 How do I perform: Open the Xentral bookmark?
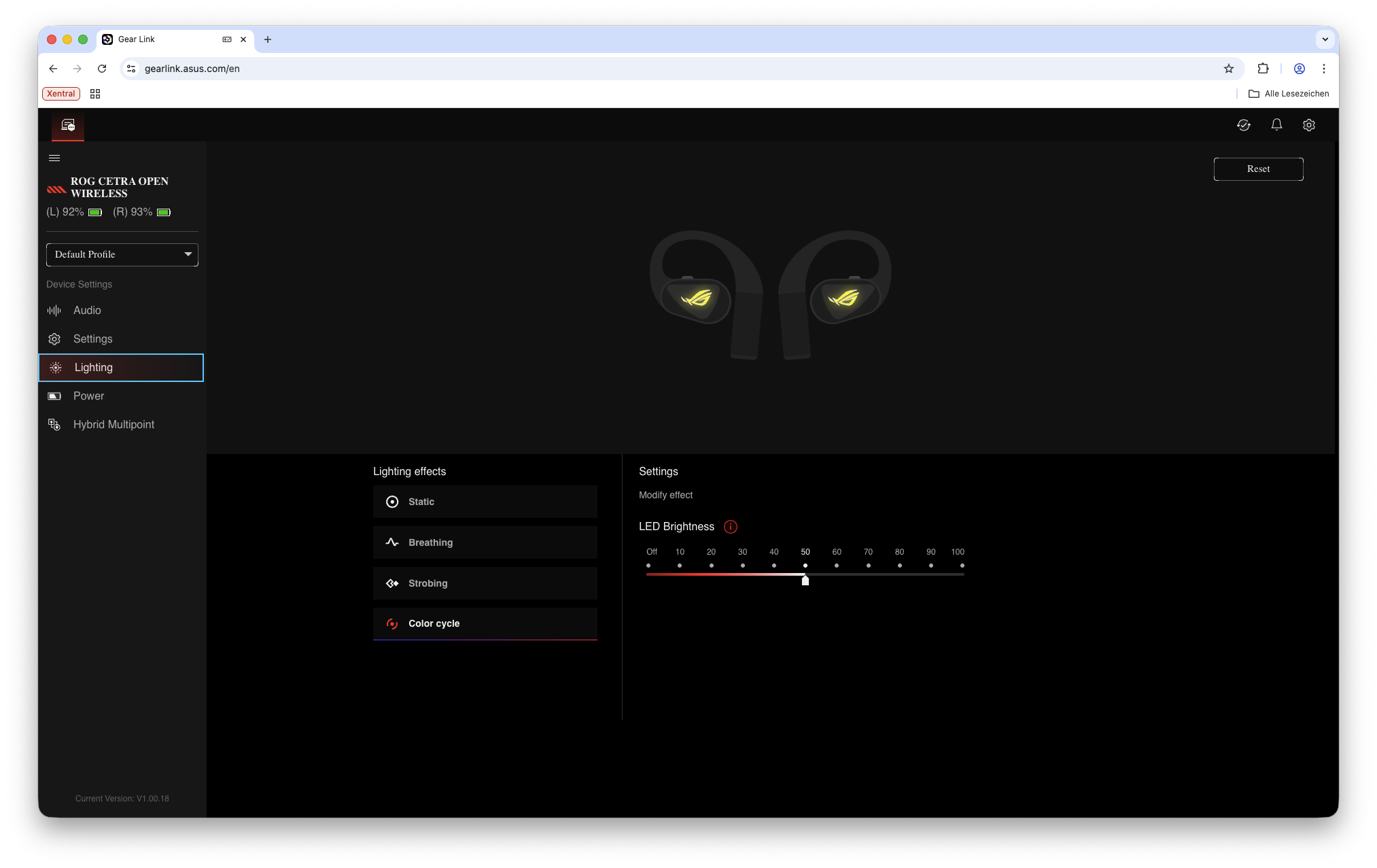pos(61,94)
